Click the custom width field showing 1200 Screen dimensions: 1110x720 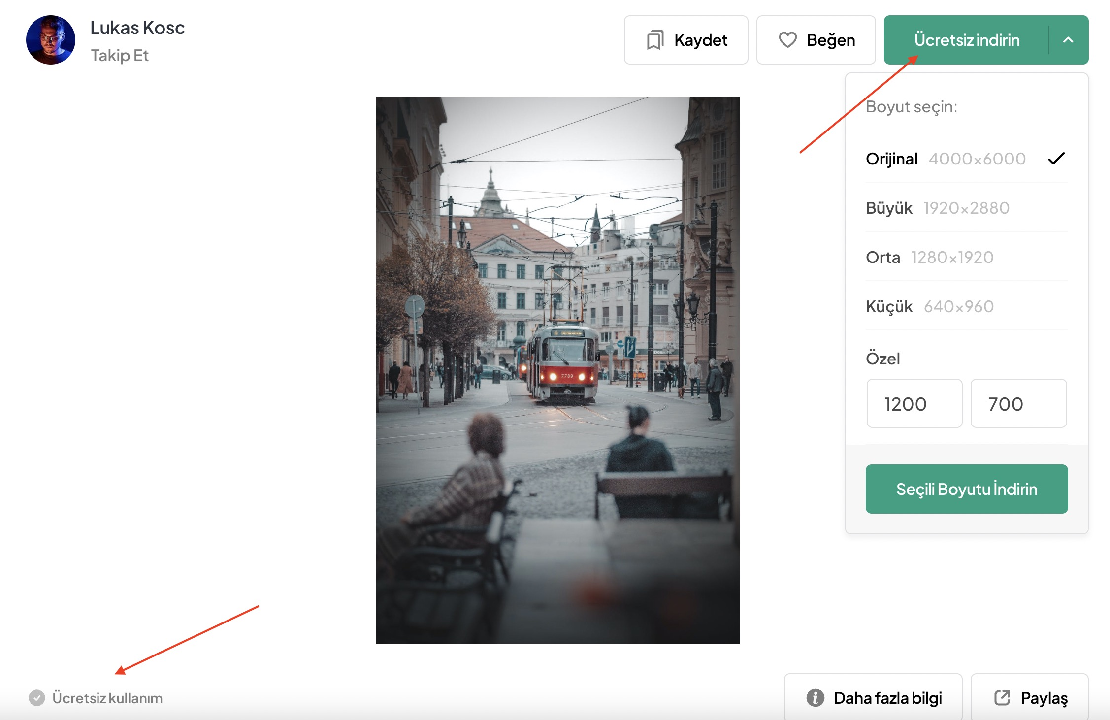914,404
